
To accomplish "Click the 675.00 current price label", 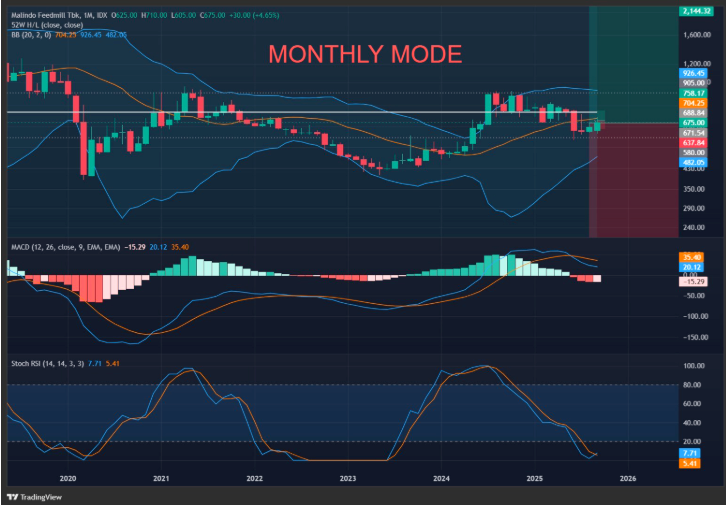I will tap(694, 122).
